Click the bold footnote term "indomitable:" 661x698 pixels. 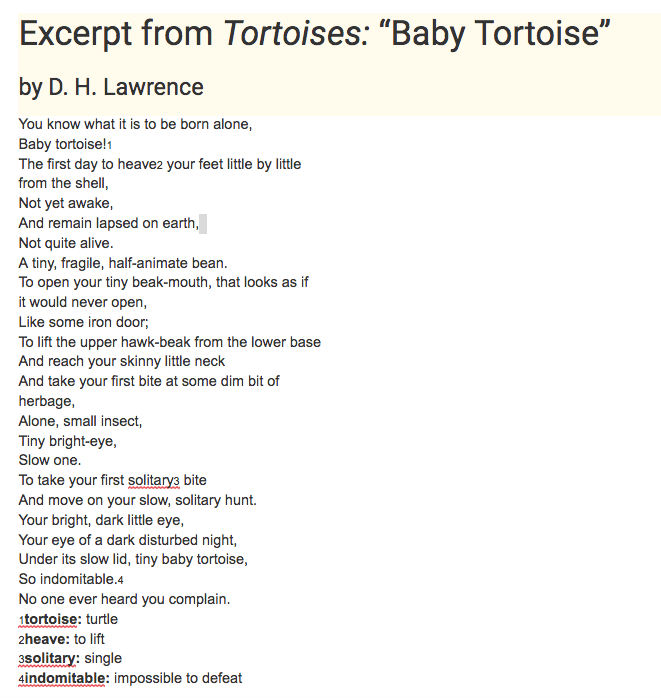click(67, 678)
